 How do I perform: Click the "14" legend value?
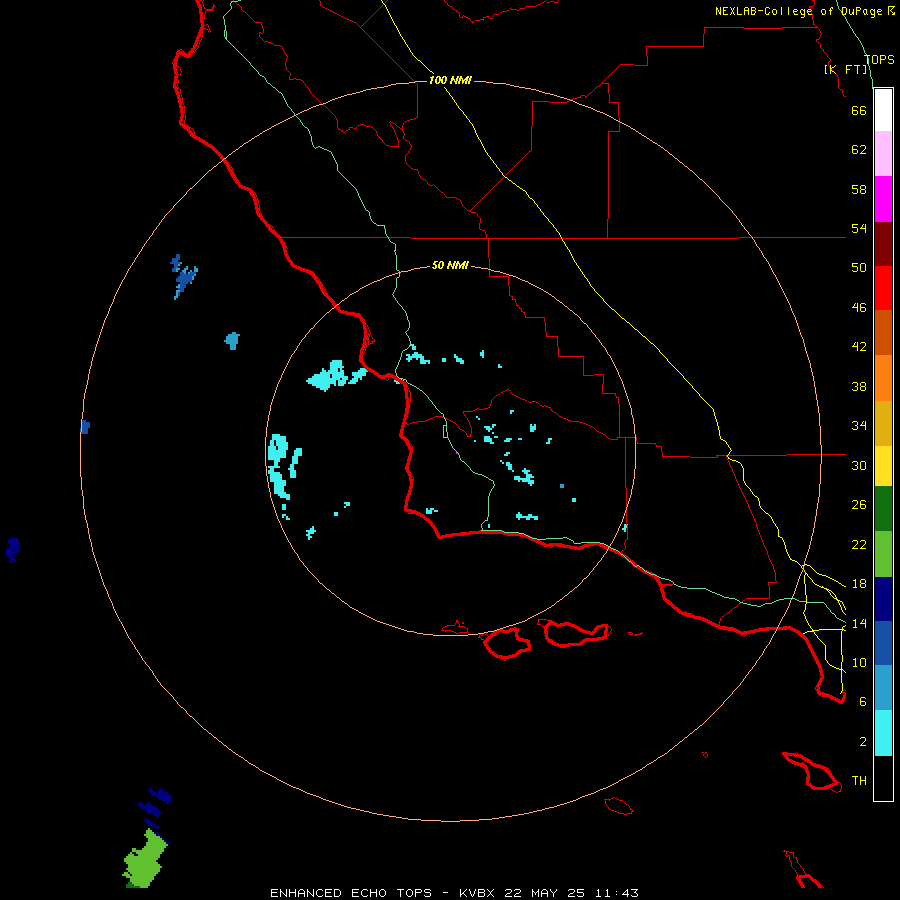[x=859, y=624]
